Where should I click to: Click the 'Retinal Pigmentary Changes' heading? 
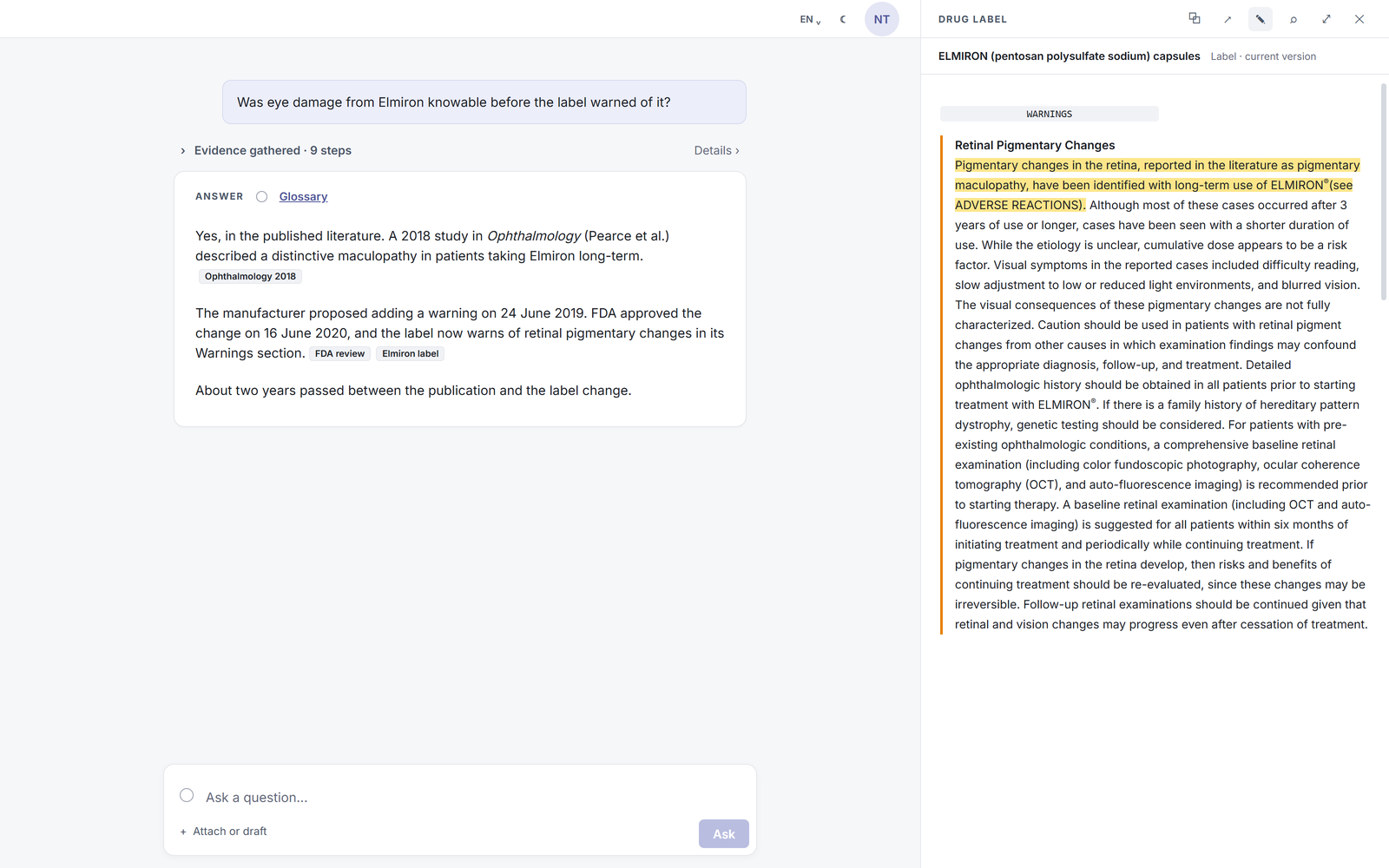click(x=1035, y=145)
